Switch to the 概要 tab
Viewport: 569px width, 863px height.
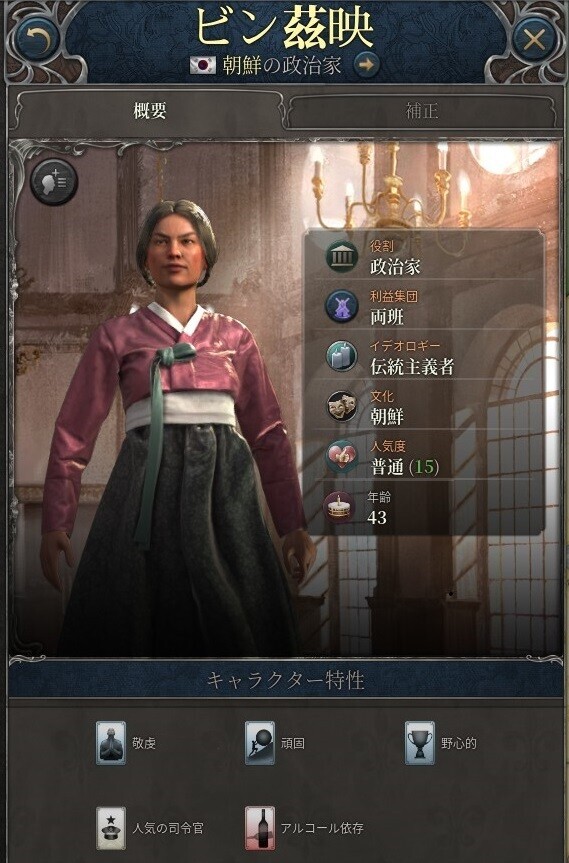point(149,111)
